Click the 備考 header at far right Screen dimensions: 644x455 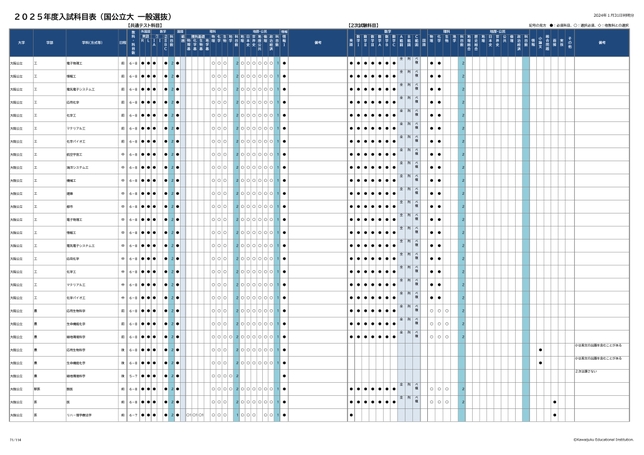[602, 42]
